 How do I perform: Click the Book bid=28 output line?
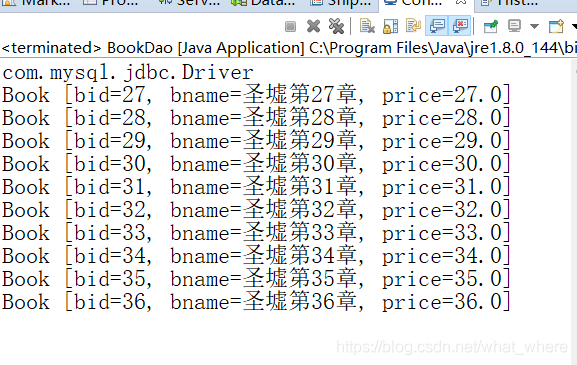(256, 118)
